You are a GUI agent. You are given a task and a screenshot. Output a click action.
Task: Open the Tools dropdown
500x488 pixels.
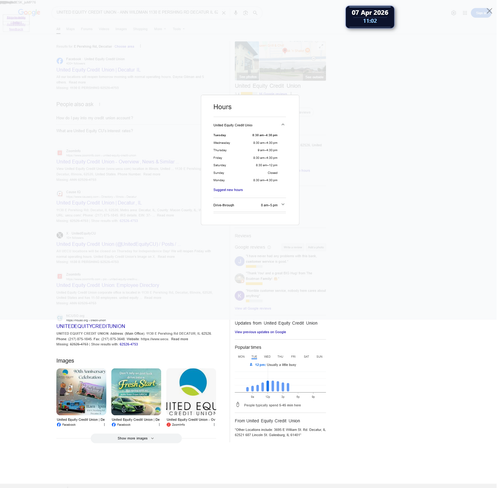coord(178,29)
